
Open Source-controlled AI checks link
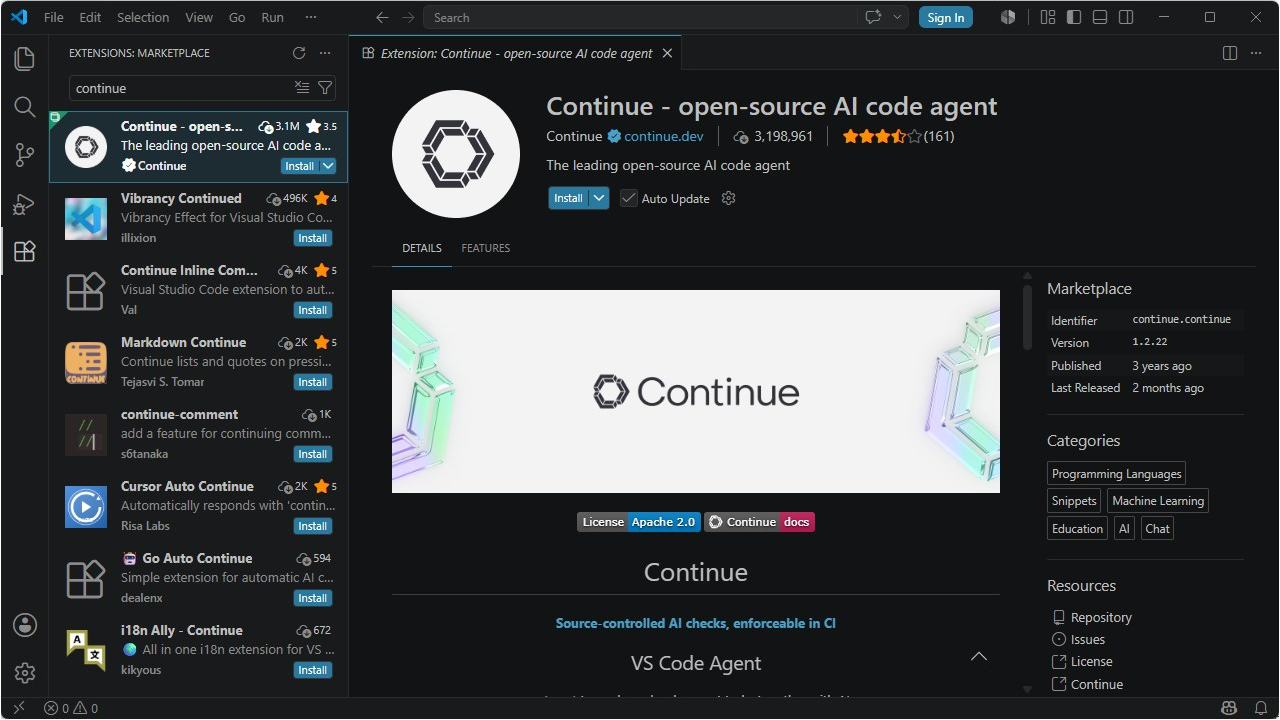[x=696, y=623]
